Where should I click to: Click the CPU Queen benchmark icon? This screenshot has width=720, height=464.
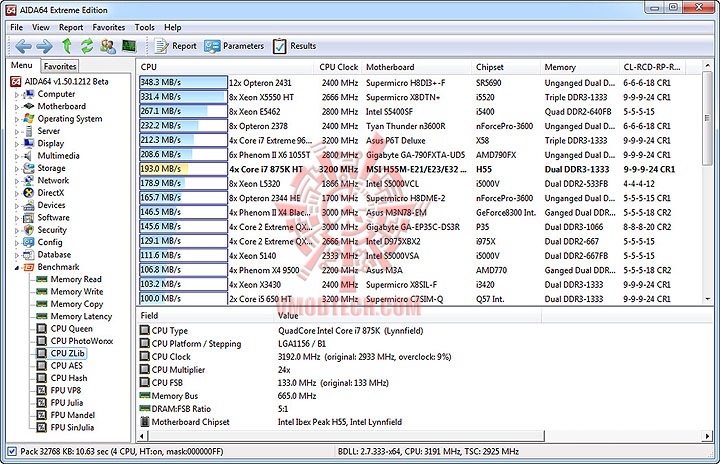tap(42, 328)
